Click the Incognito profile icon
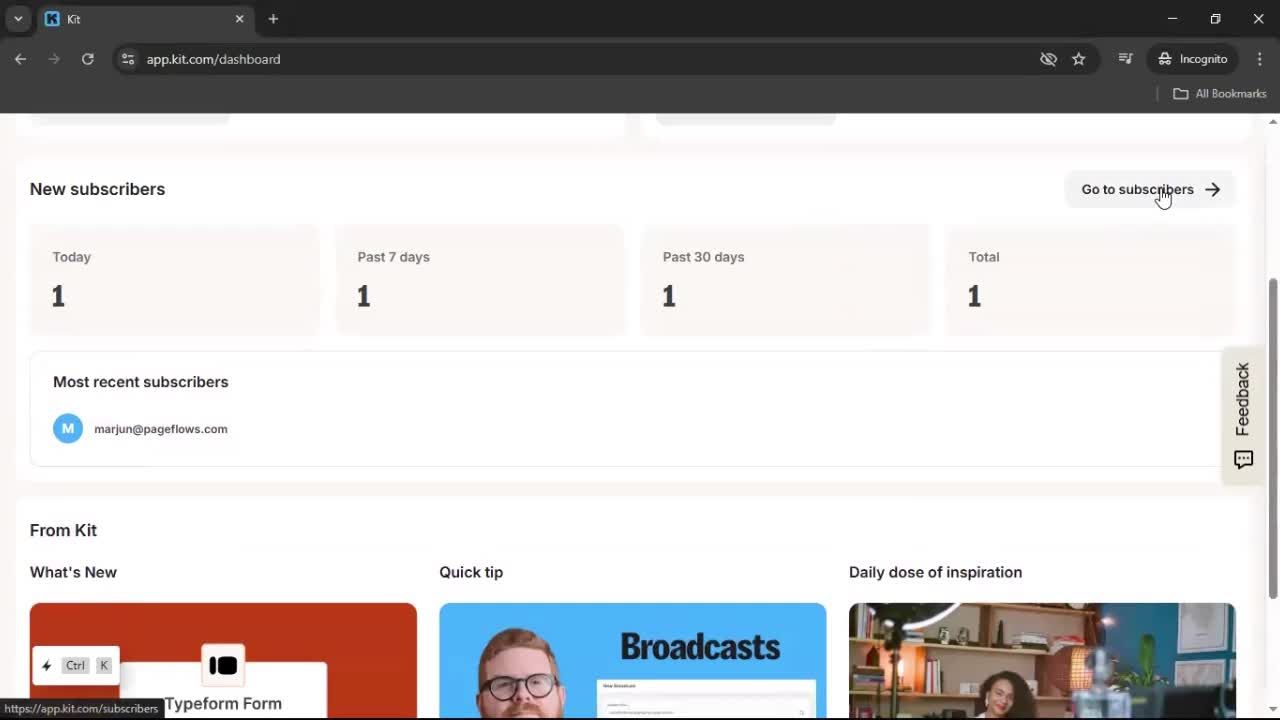The width and height of the screenshot is (1280, 720). pos(1166,59)
